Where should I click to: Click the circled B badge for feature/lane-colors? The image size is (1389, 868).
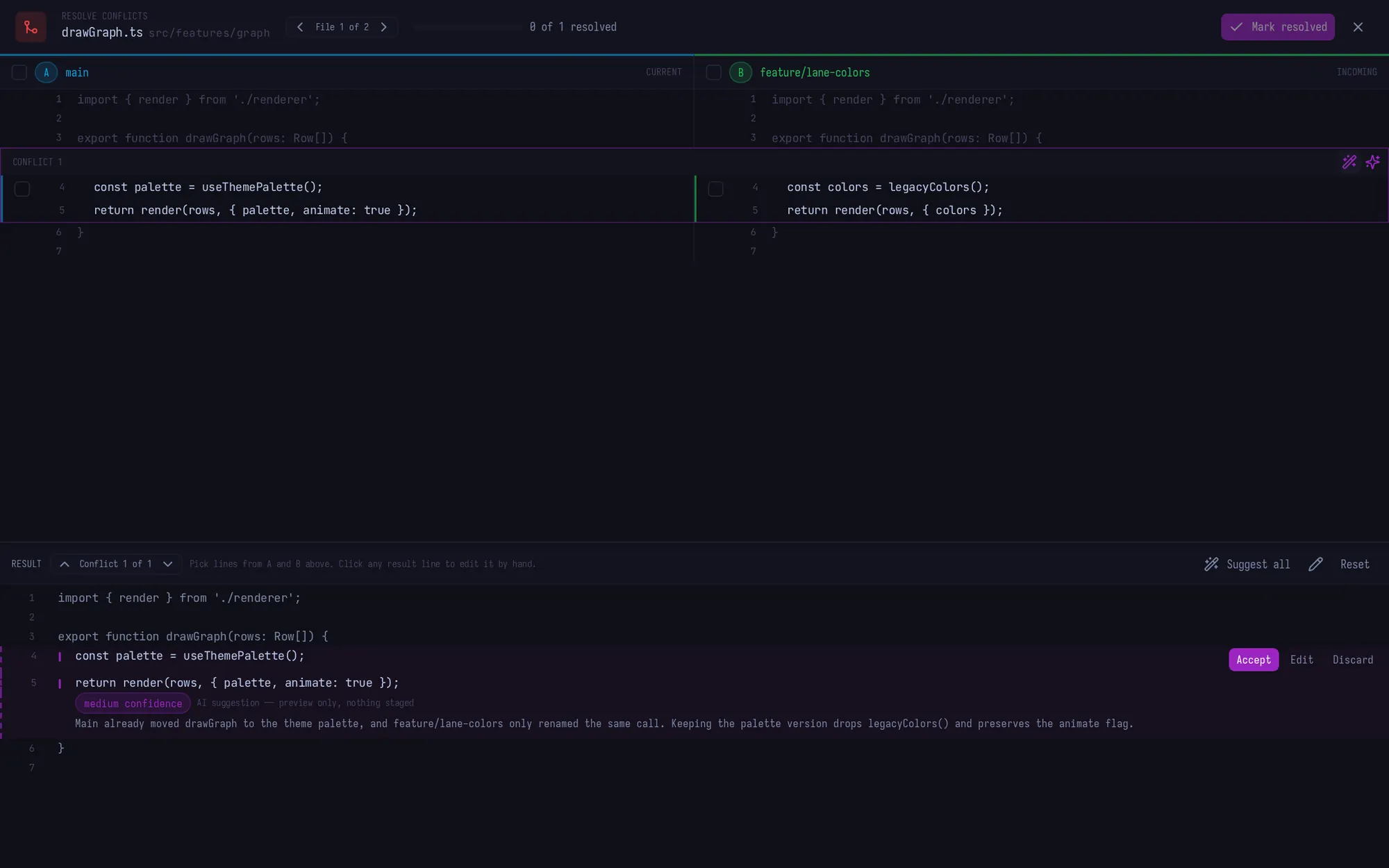[740, 72]
